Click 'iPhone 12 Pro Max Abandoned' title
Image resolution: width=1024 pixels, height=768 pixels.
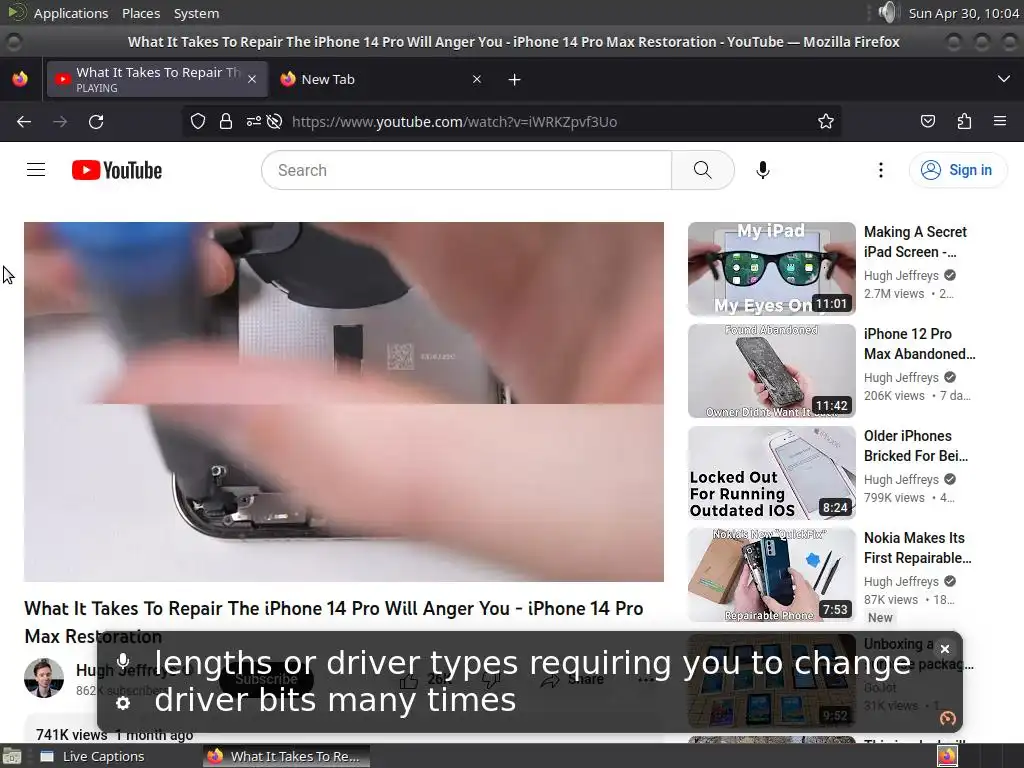(x=920, y=344)
